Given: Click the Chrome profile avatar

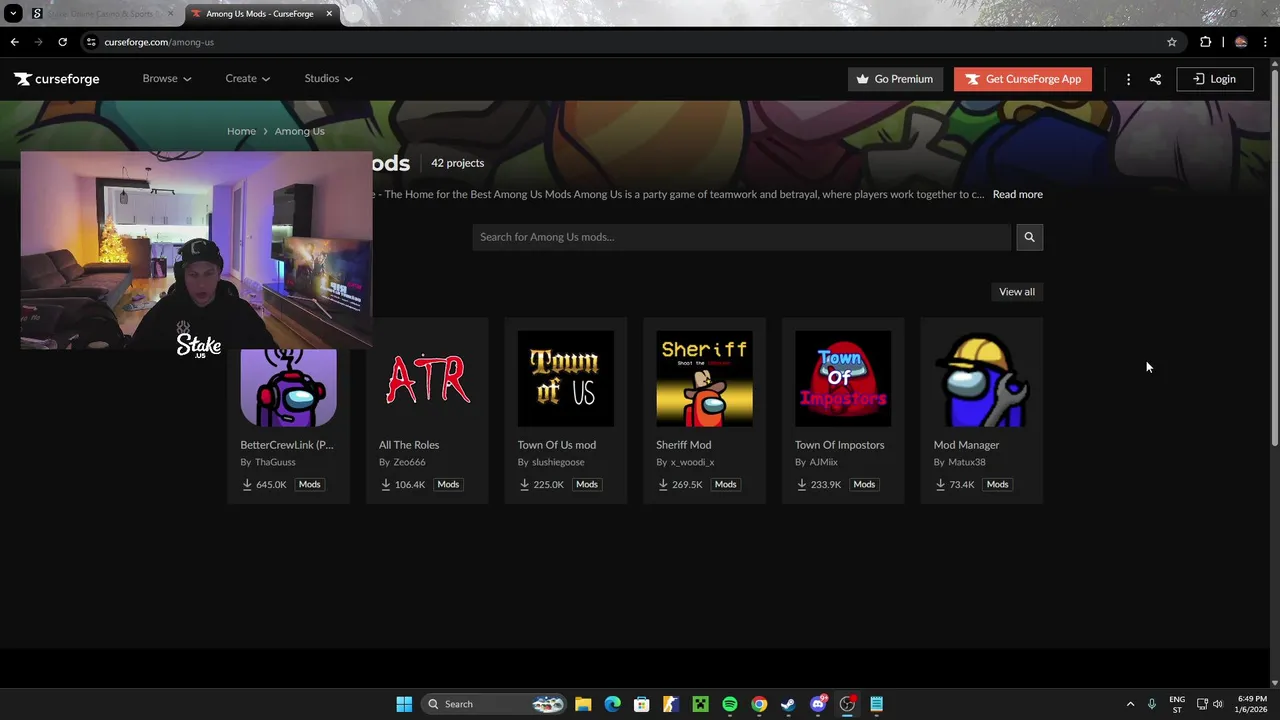Looking at the screenshot, I should 1241,42.
